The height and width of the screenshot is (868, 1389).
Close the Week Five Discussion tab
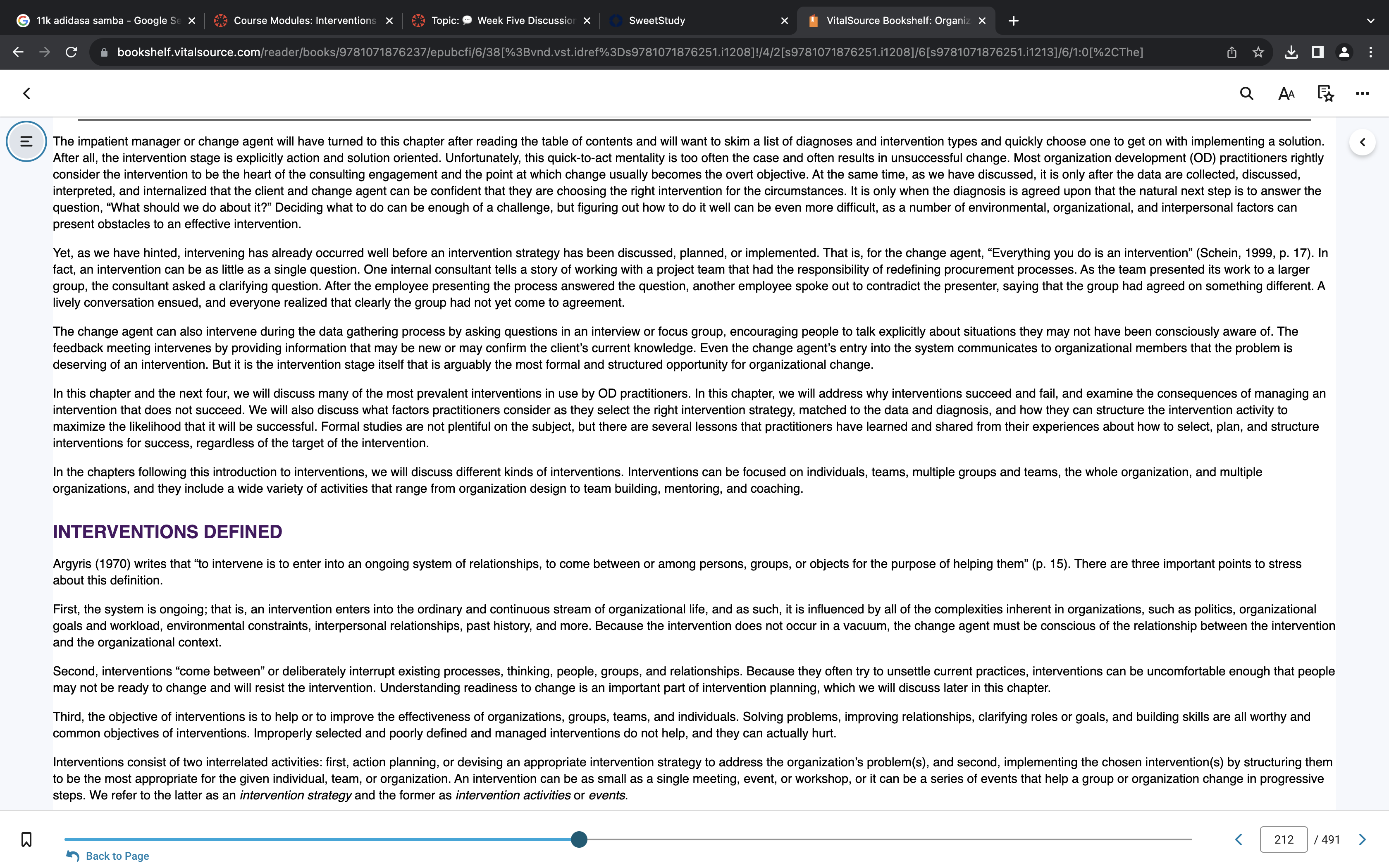point(587,21)
